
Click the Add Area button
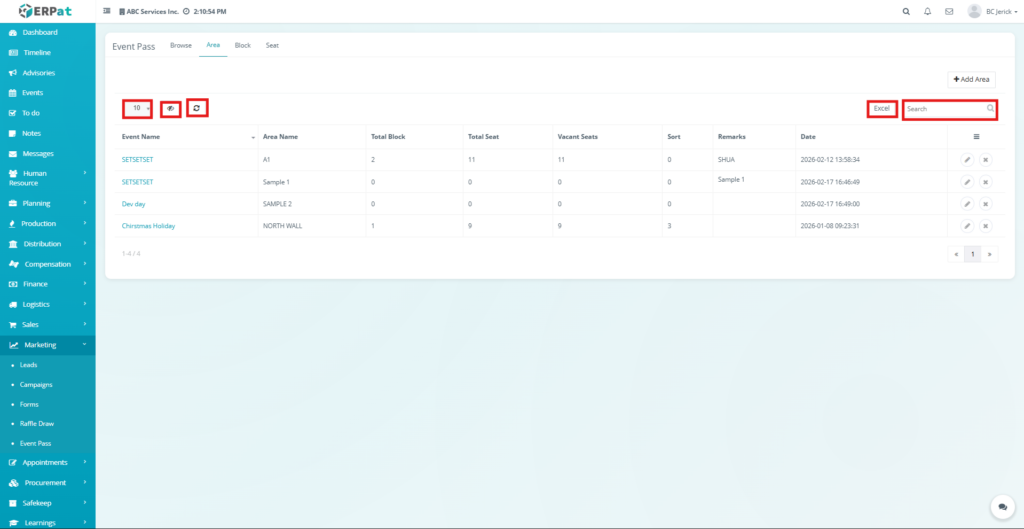point(971,79)
